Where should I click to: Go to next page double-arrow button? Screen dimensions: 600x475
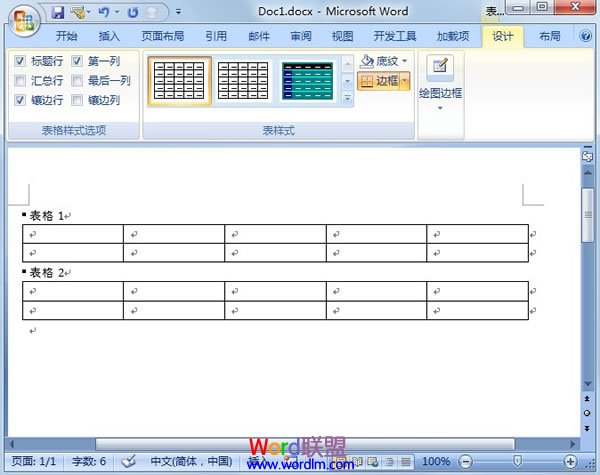587,428
